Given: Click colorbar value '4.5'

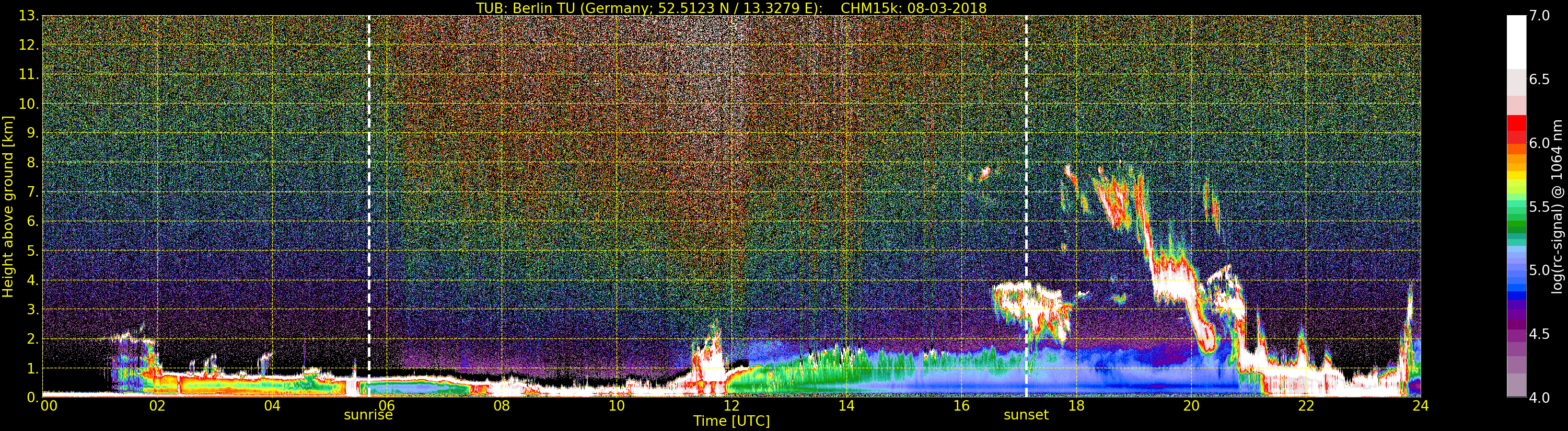Looking at the screenshot, I should (x=1539, y=334).
